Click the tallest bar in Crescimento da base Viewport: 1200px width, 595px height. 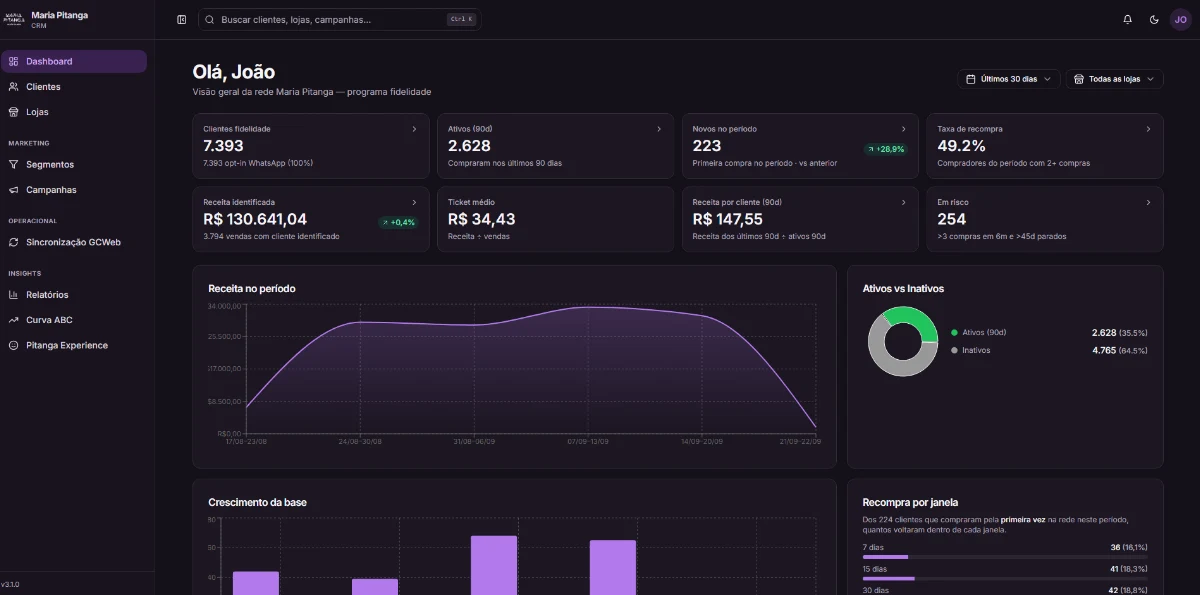click(494, 565)
